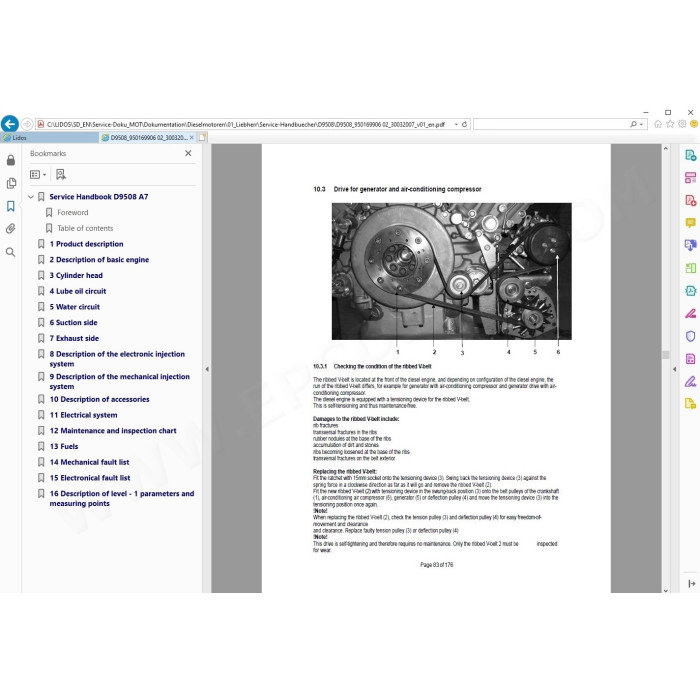Collapse the left bookmarks pane with arrow handle

click(x=207, y=369)
